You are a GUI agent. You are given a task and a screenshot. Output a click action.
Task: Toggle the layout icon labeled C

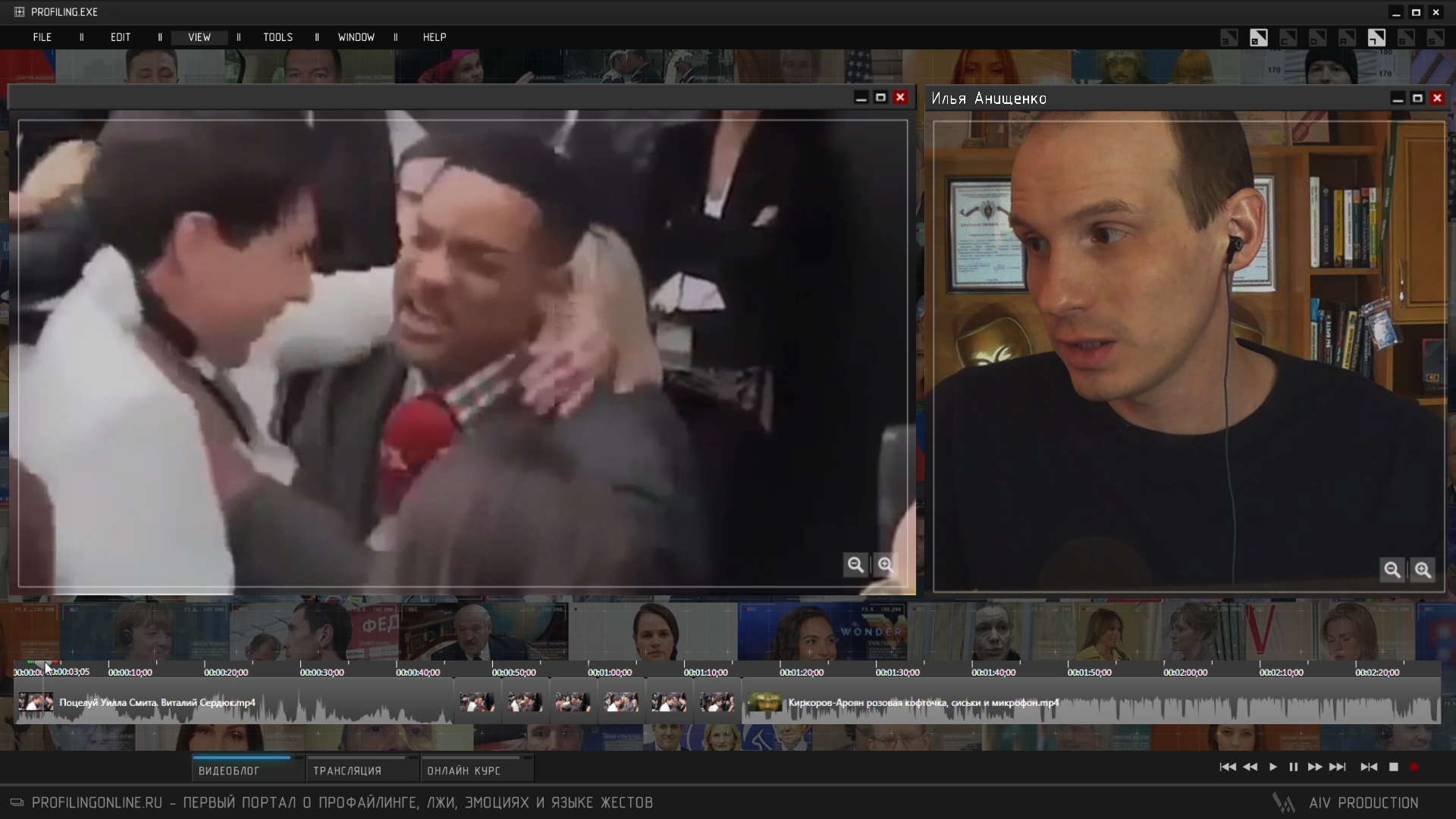(x=1288, y=38)
